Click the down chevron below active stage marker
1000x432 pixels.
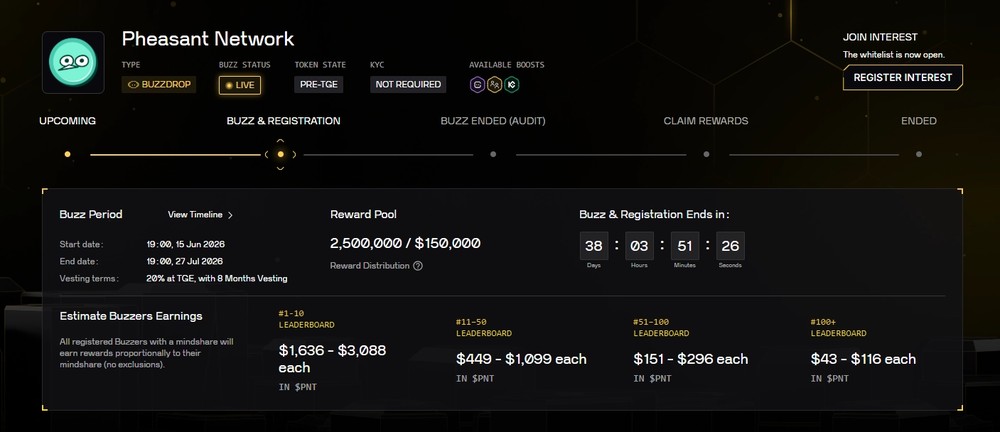coord(280,168)
